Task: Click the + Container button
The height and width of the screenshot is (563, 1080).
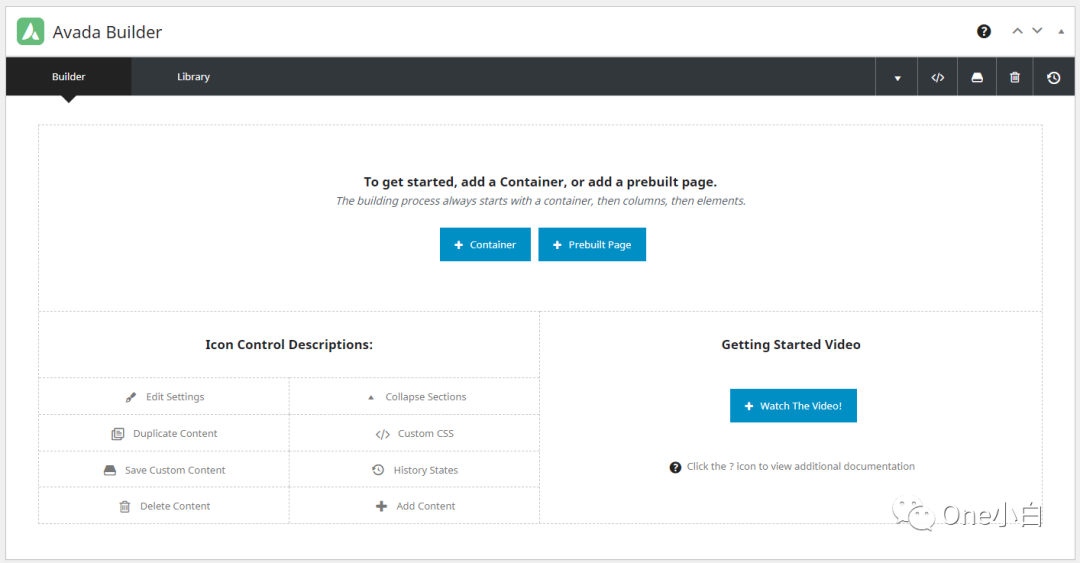Action: coord(485,245)
